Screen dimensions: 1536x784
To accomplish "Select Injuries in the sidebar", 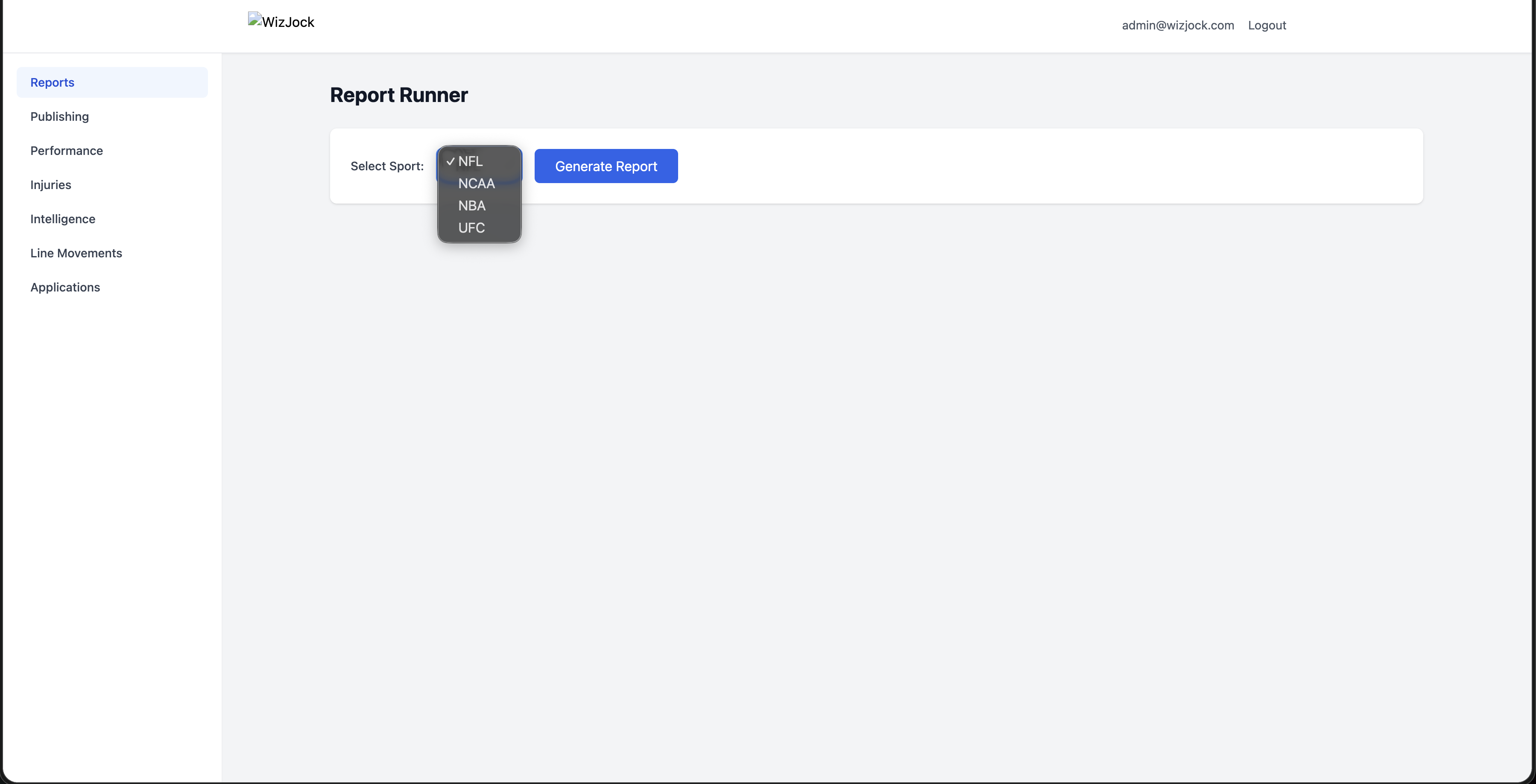I will click(x=112, y=185).
